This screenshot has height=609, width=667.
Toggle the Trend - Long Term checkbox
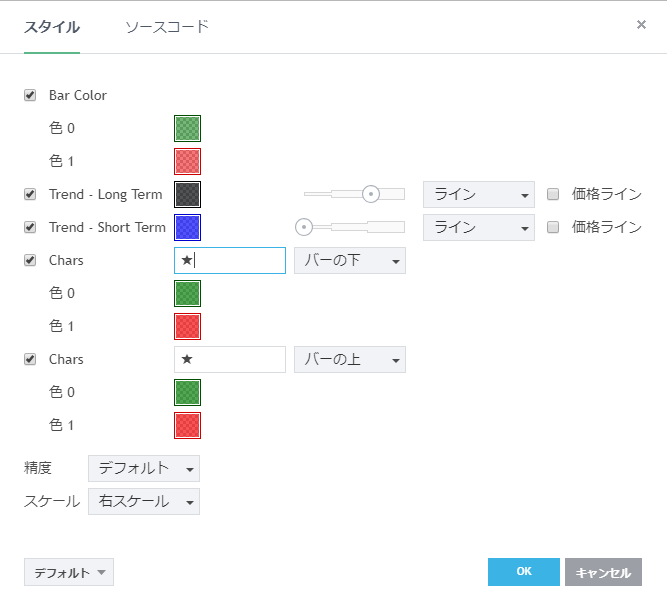point(30,194)
